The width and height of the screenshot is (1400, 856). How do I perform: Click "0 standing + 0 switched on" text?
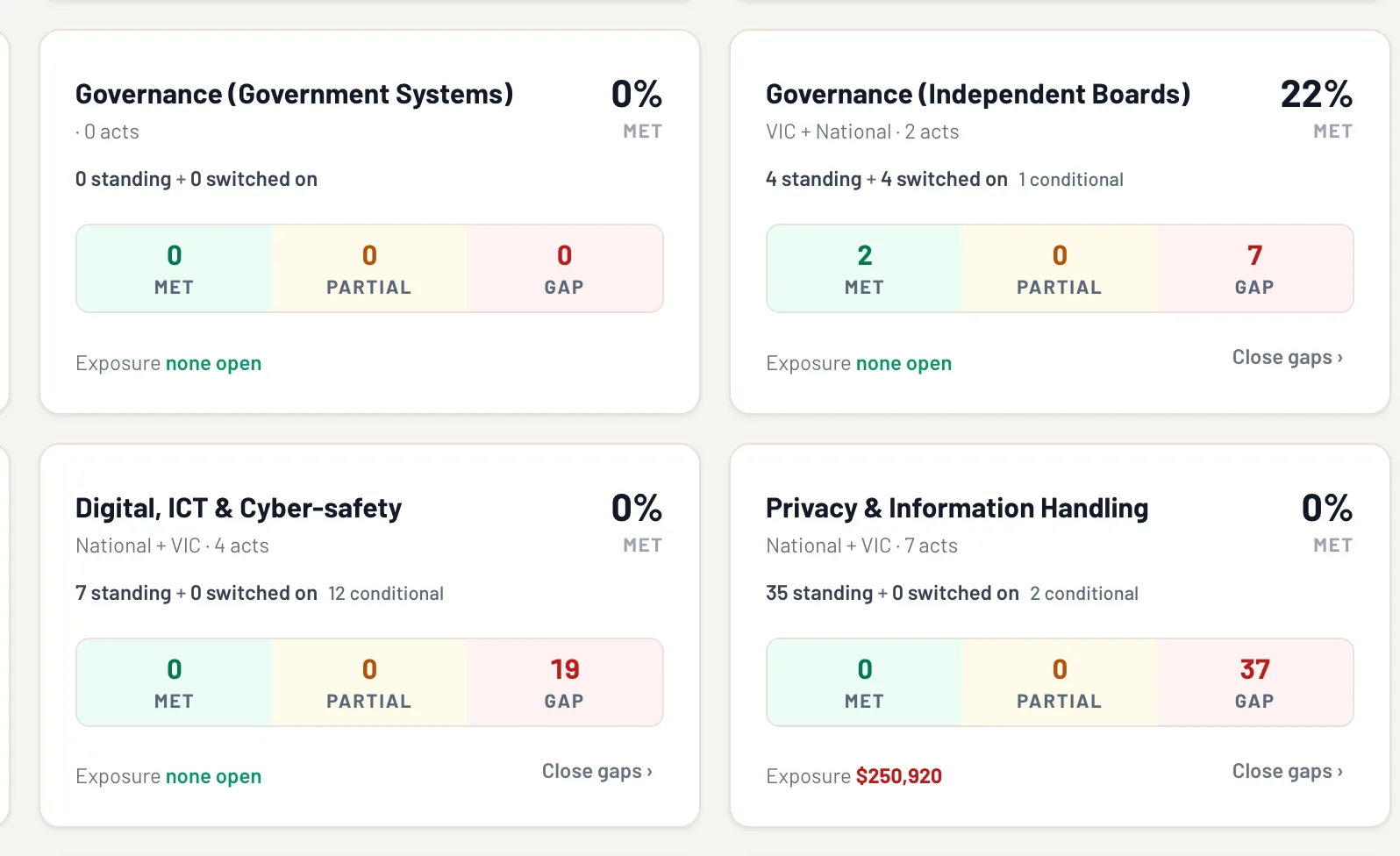pyautogui.click(x=196, y=179)
